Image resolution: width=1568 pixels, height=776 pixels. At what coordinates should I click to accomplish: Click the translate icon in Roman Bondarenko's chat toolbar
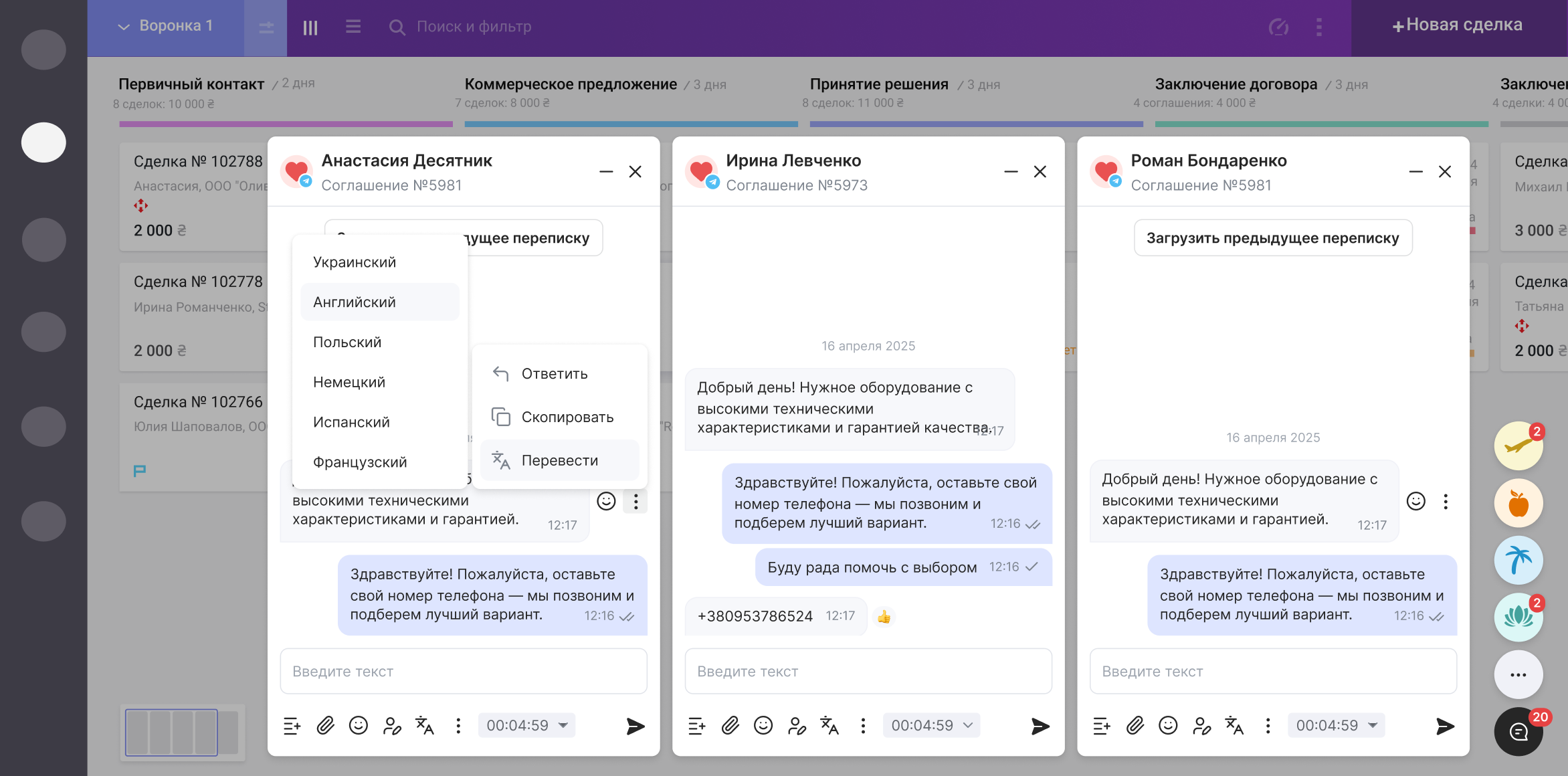(x=1234, y=725)
